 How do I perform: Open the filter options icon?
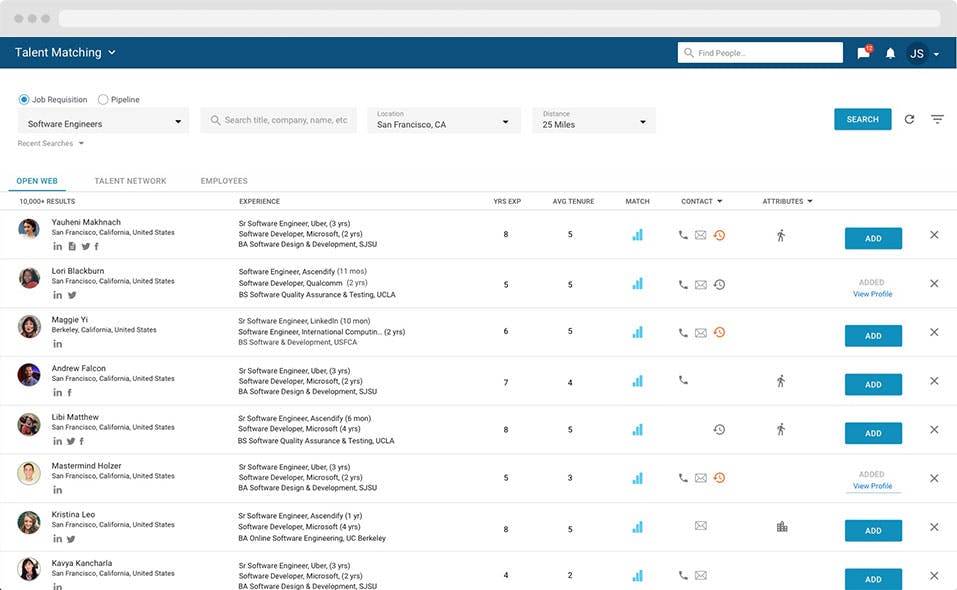[x=937, y=119]
